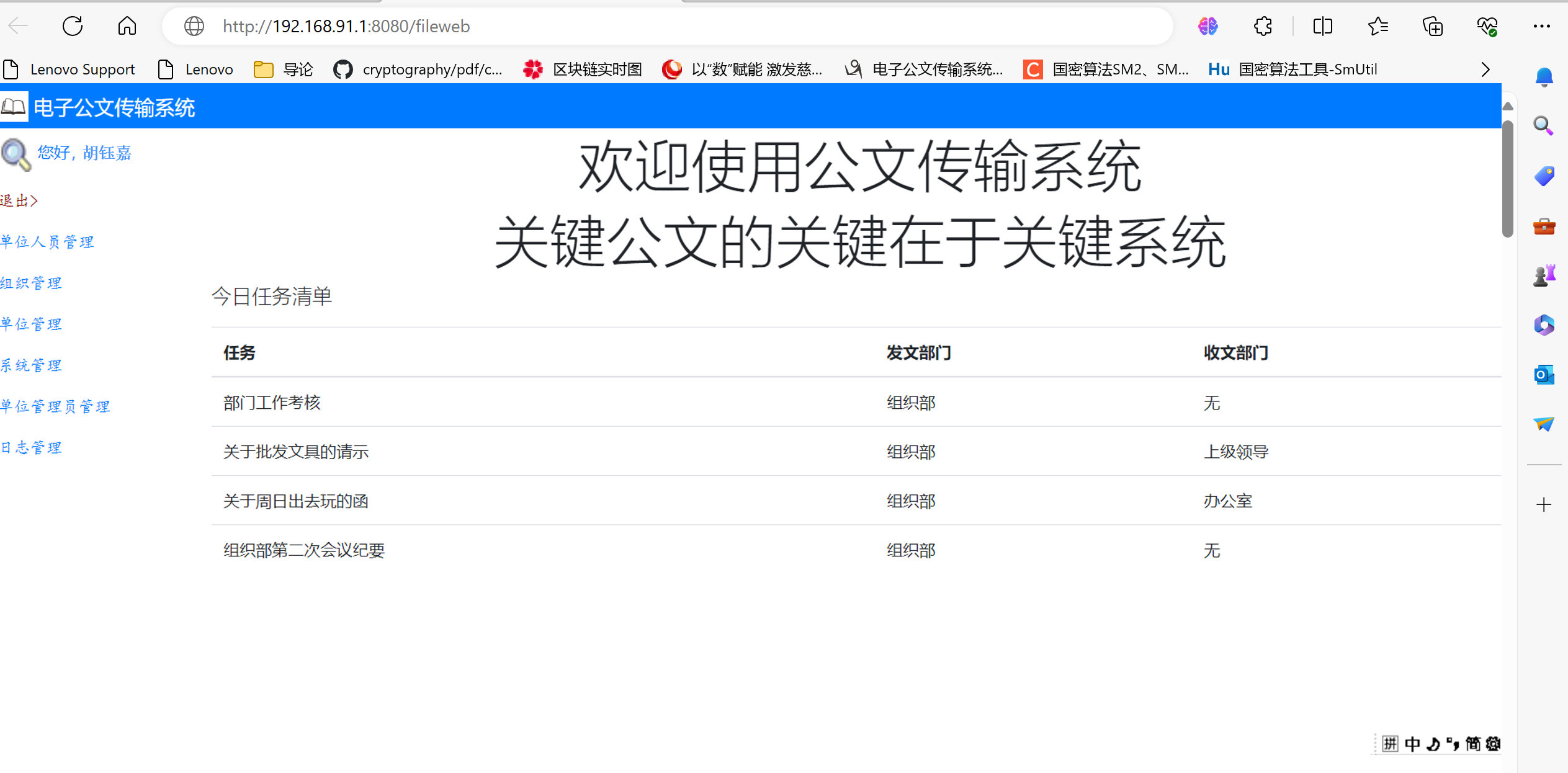Open the 系统管理 link

coord(31,365)
